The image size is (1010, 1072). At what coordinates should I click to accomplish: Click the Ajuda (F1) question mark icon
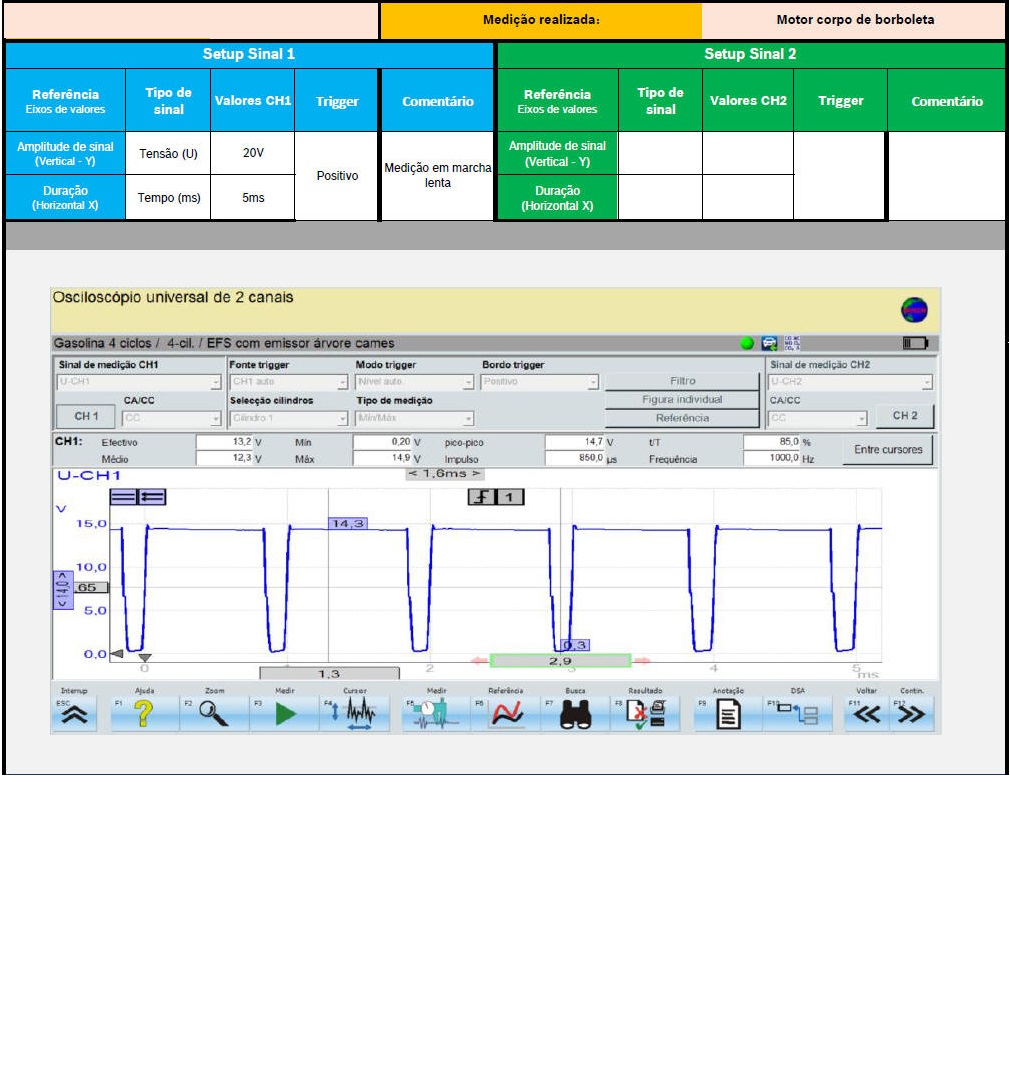(x=144, y=713)
